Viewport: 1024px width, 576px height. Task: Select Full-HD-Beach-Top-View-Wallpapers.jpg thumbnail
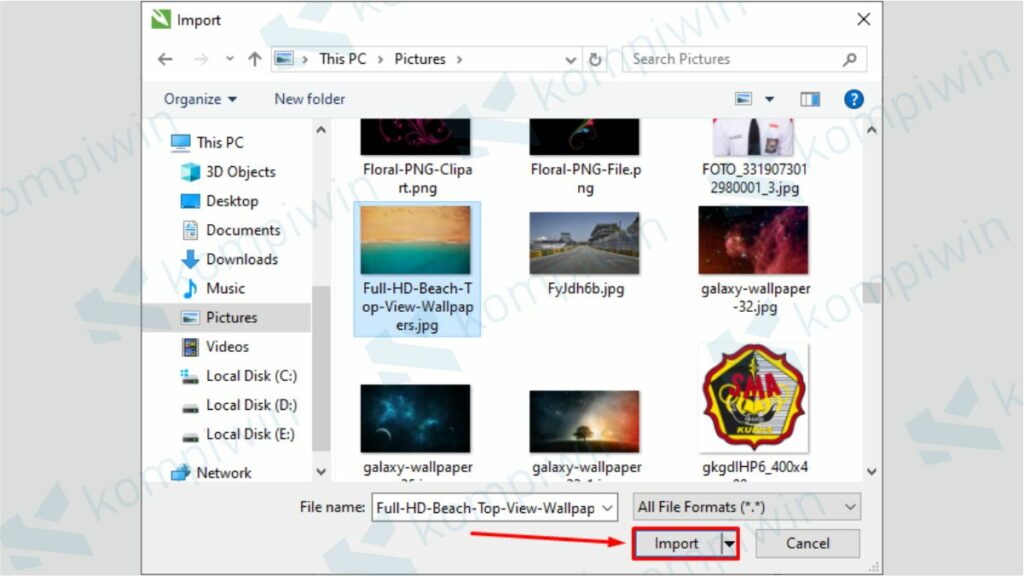415,240
